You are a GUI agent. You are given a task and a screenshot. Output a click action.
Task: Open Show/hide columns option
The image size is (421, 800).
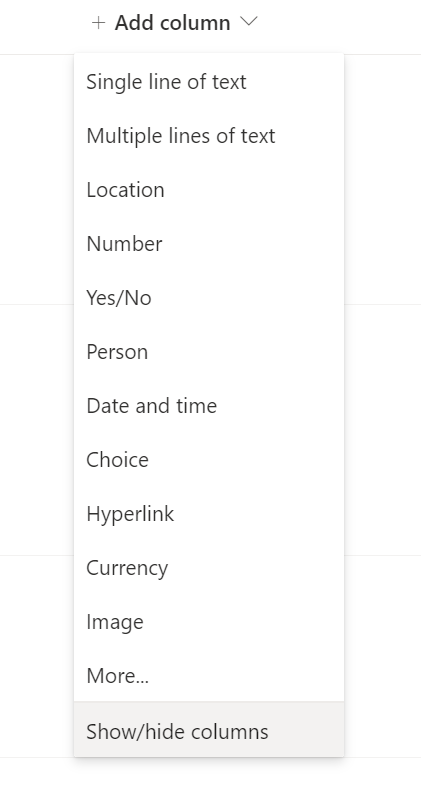pyautogui.click(x=209, y=730)
